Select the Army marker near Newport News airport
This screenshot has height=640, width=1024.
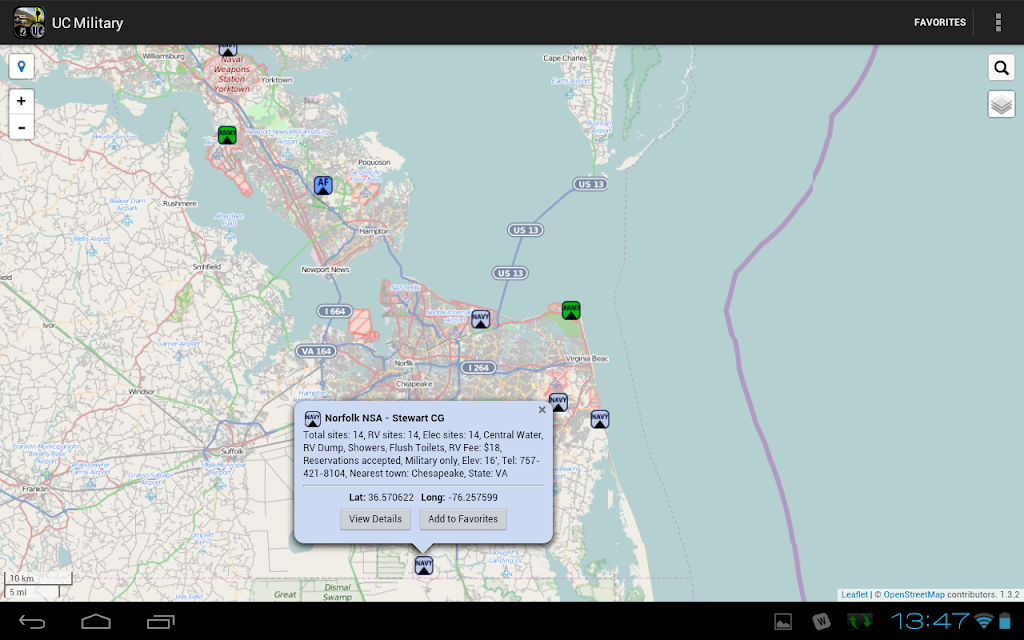[227, 135]
